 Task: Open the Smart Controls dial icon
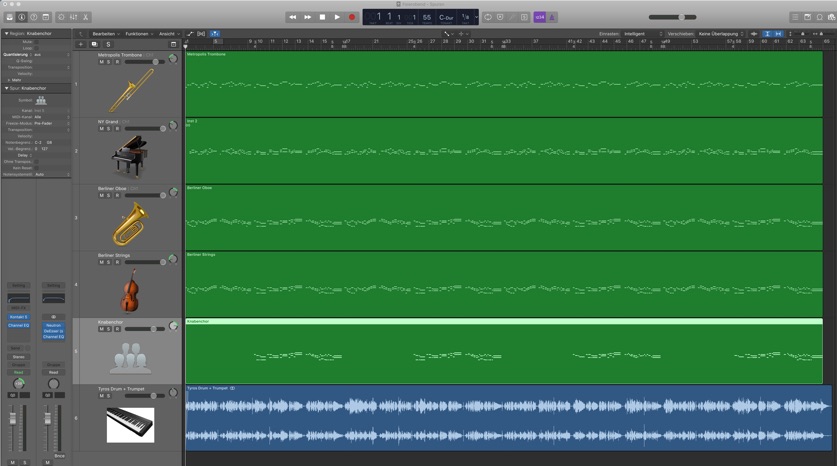click(61, 17)
